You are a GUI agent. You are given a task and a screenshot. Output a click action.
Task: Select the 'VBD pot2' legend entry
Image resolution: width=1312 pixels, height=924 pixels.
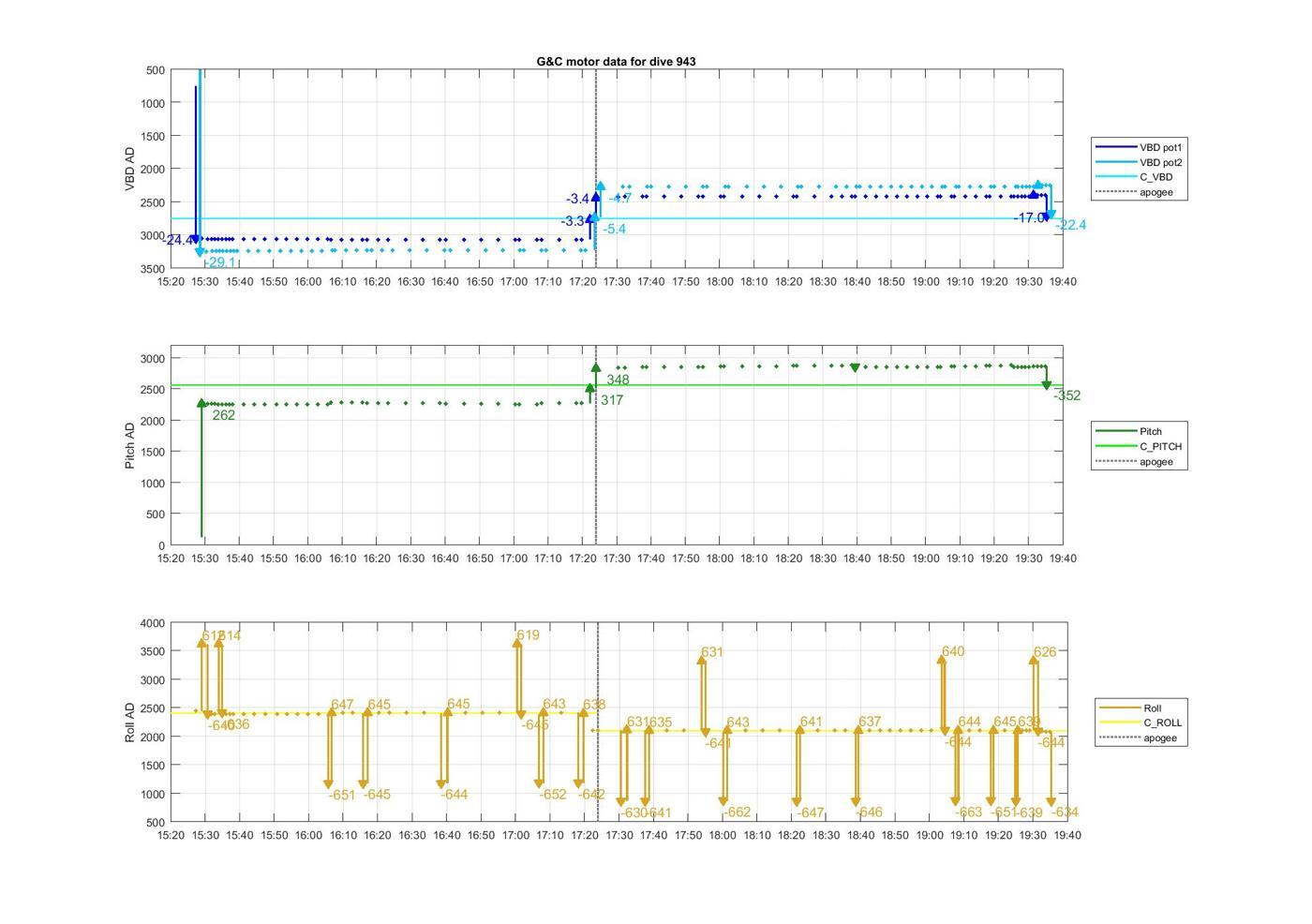(1141, 162)
